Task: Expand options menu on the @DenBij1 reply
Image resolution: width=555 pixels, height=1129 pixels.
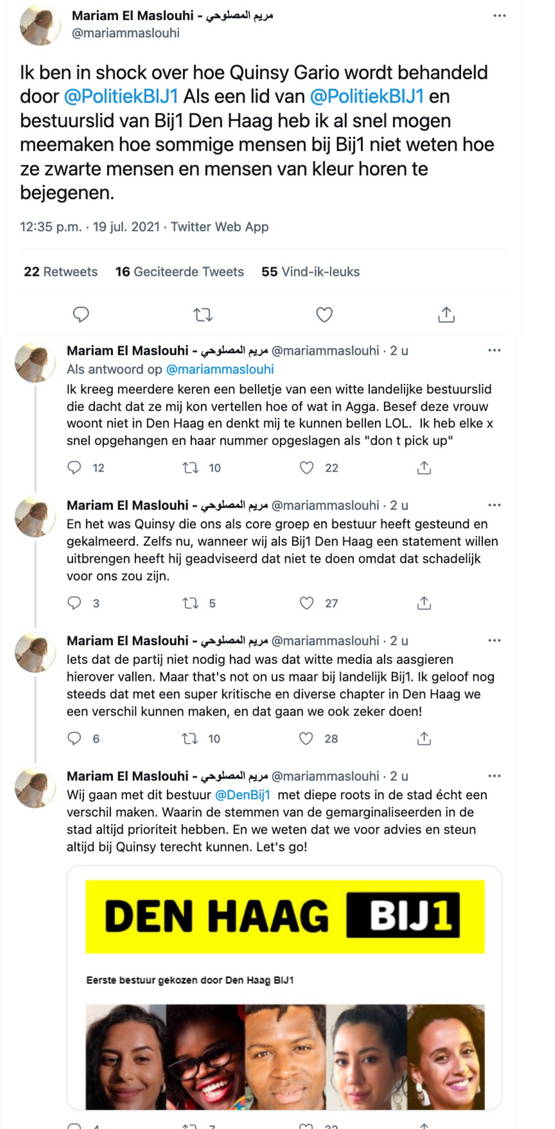Action: click(495, 776)
